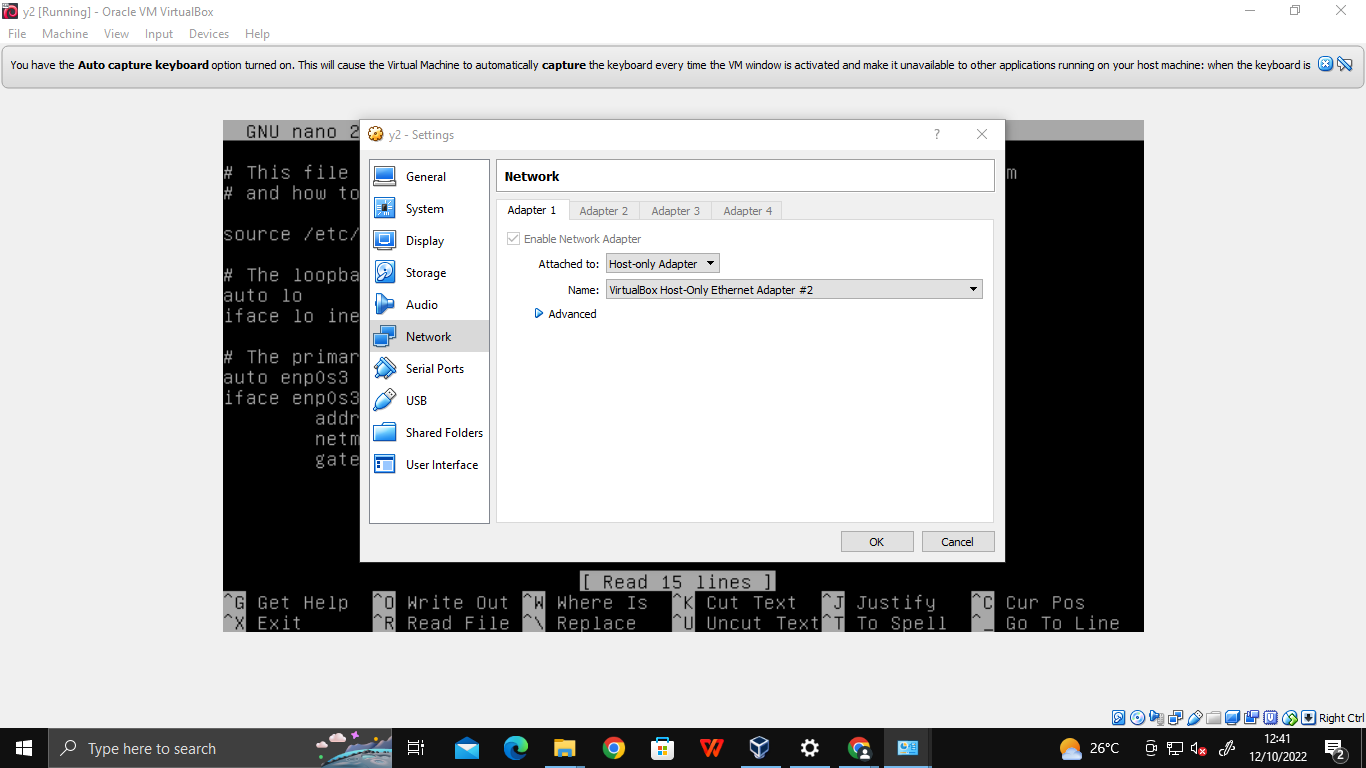Viewport: 1366px width, 768px height.
Task: Open the USB settings category
Action: pos(429,400)
